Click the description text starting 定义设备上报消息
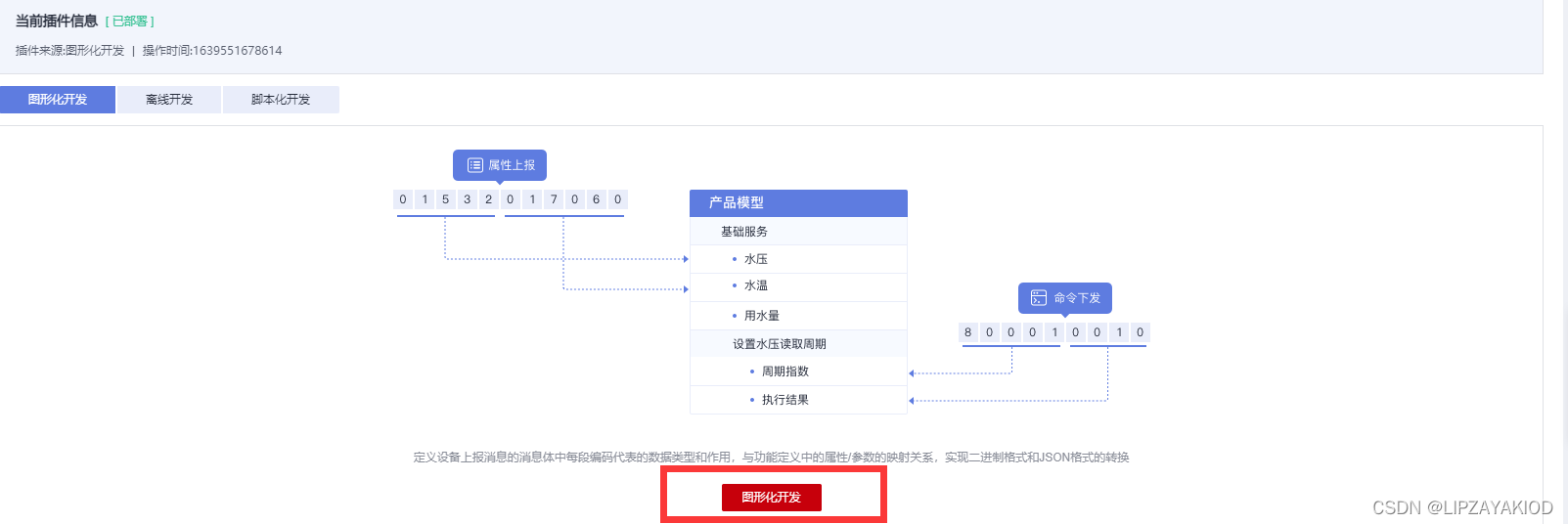The height and width of the screenshot is (524, 1568). 771,458
